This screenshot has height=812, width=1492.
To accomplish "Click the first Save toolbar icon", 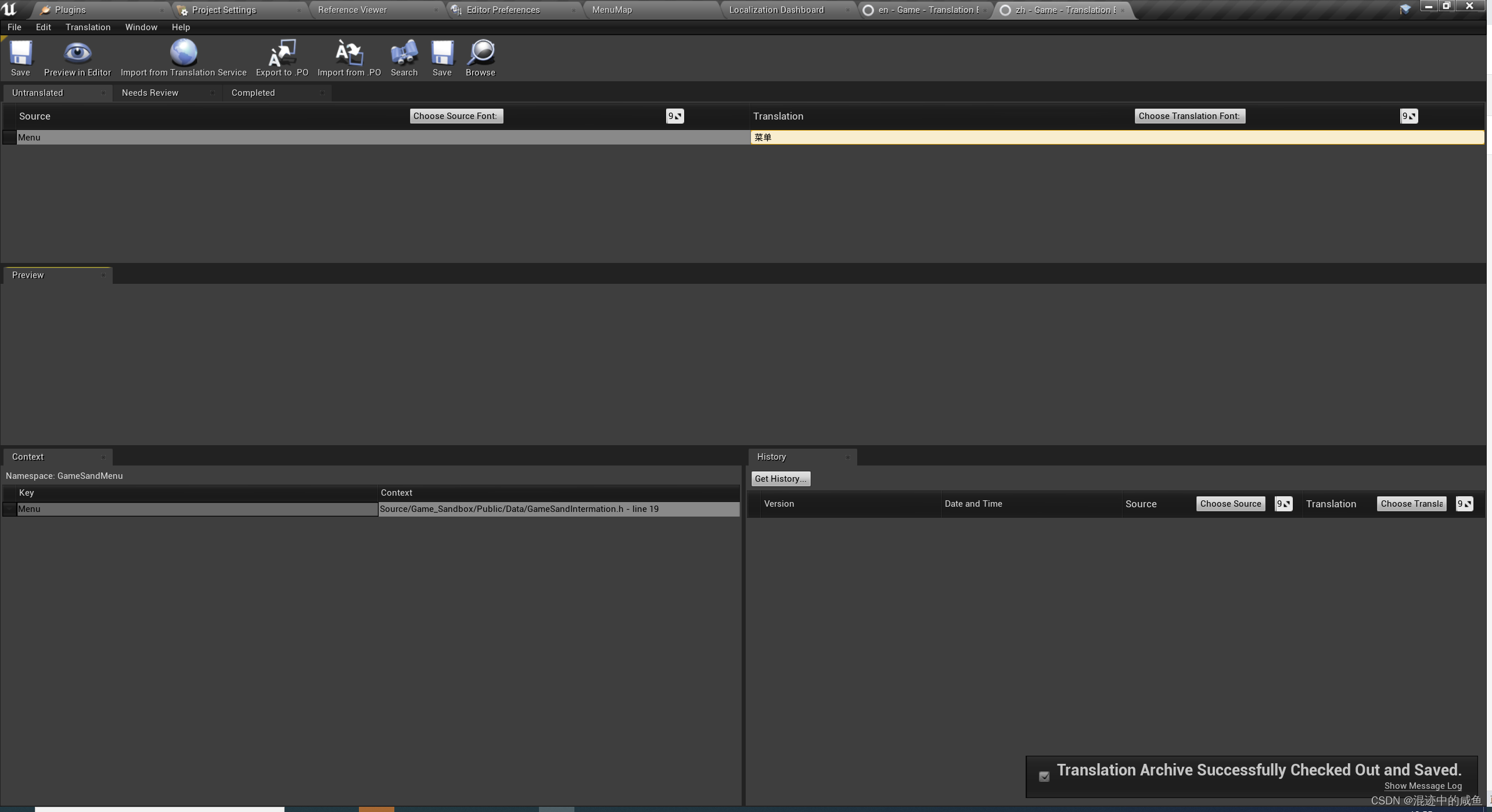I will (x=20, y=53).
